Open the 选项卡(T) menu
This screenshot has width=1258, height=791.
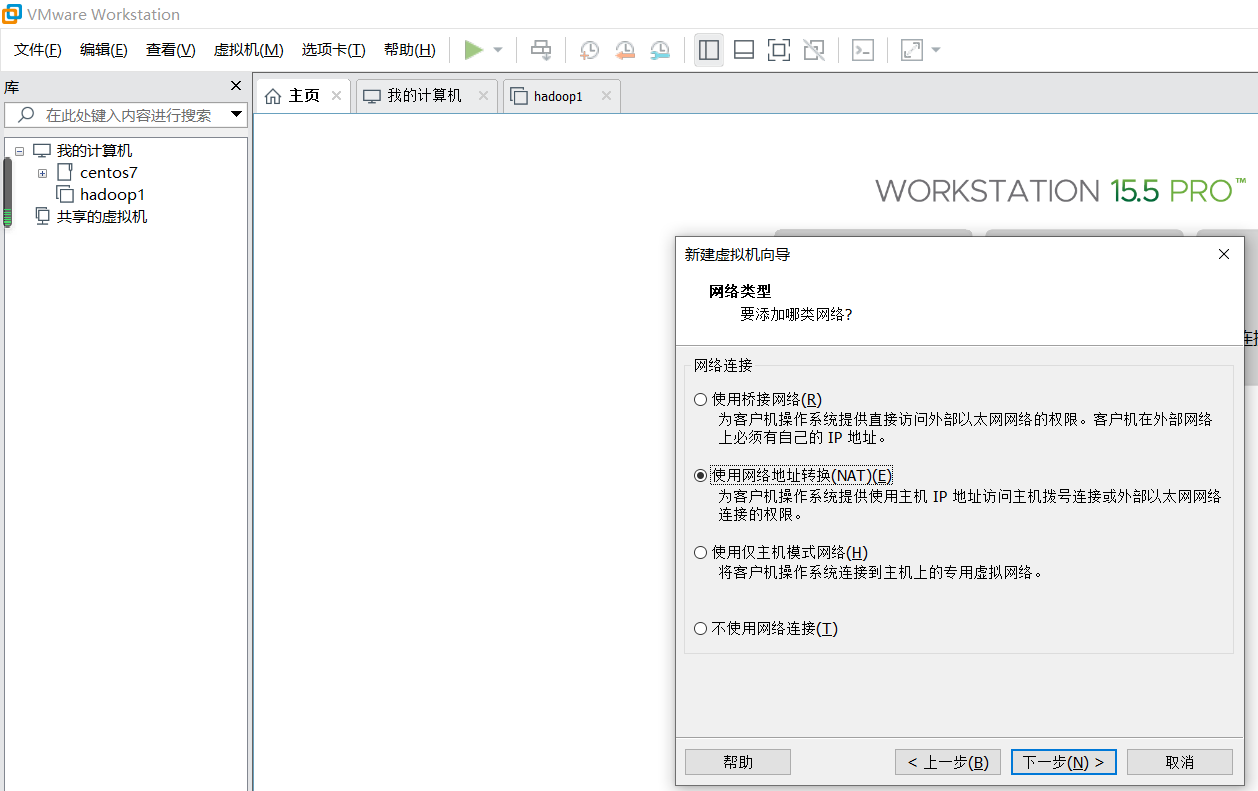[334, 50]
